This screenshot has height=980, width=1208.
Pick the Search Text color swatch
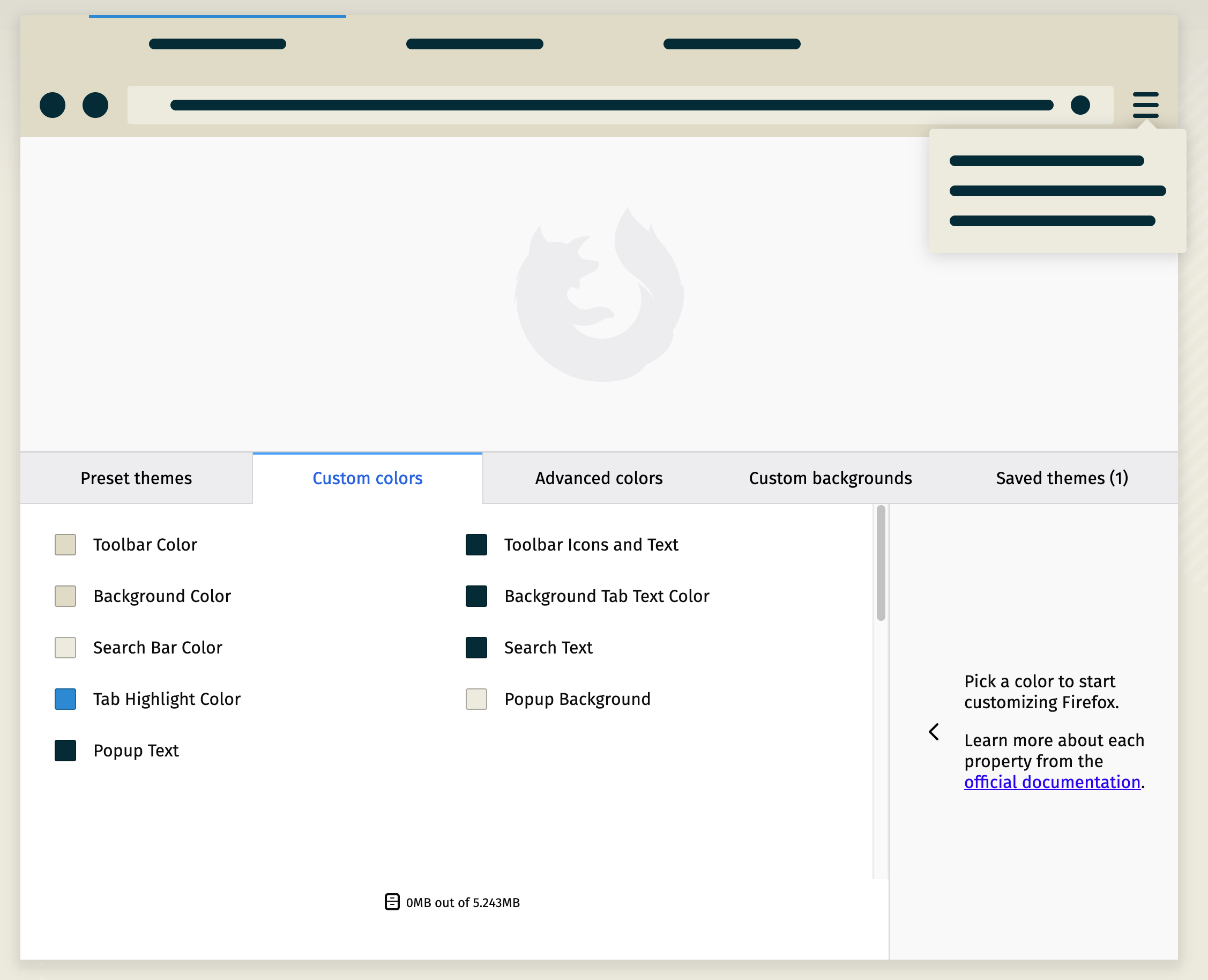point(476,648)
